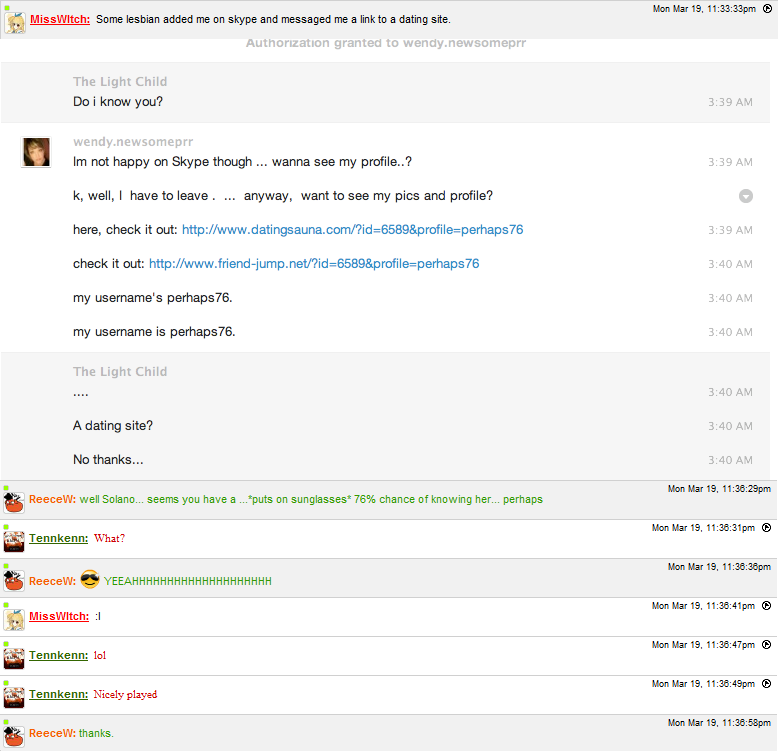Click the ReeceW username beside "thanks."
Viewport: 778px width, 751px height.
coord(53,733)
